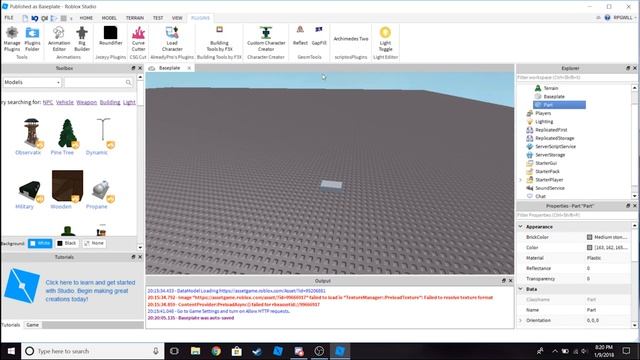Open Custom Character Creator plugin
This screenshot has height=360, width=640.
tap(266, 39)
